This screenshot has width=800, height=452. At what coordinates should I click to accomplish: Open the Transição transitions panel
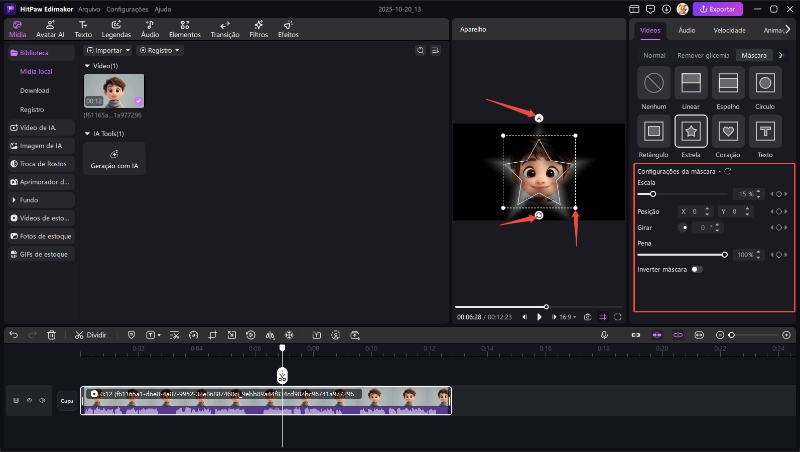pyautogui.click(x=224, y=28)
